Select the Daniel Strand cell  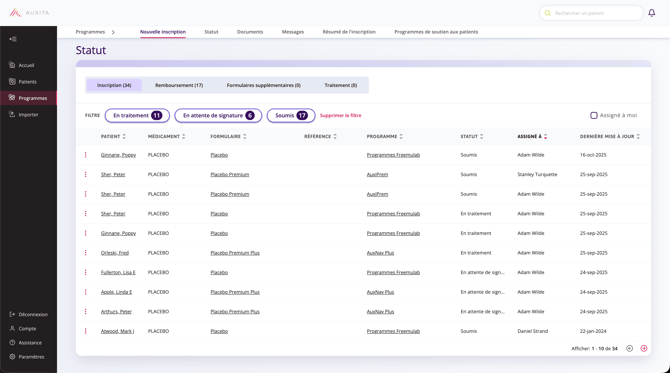pyautogui.click(x=532, y=331)
